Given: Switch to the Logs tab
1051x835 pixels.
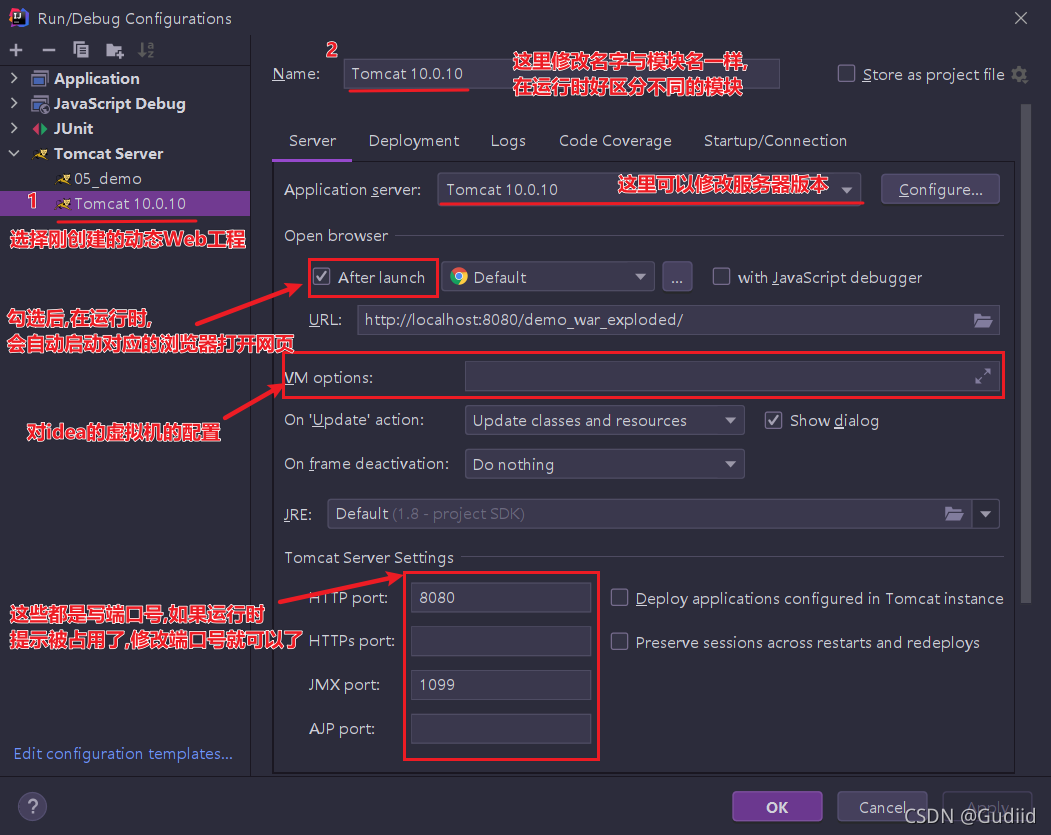Looking at the screenshot, I should (508, 141).
